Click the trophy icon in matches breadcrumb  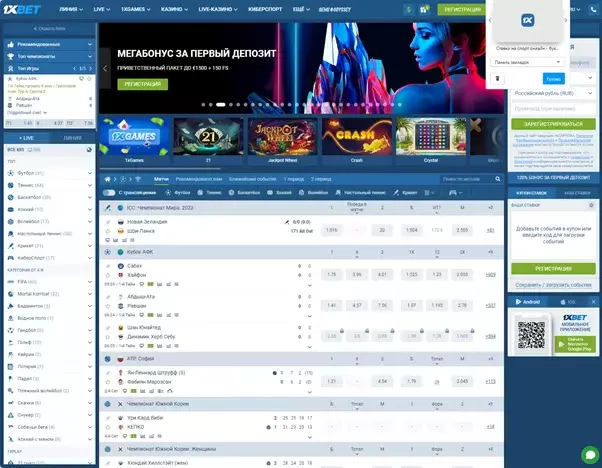138,179
